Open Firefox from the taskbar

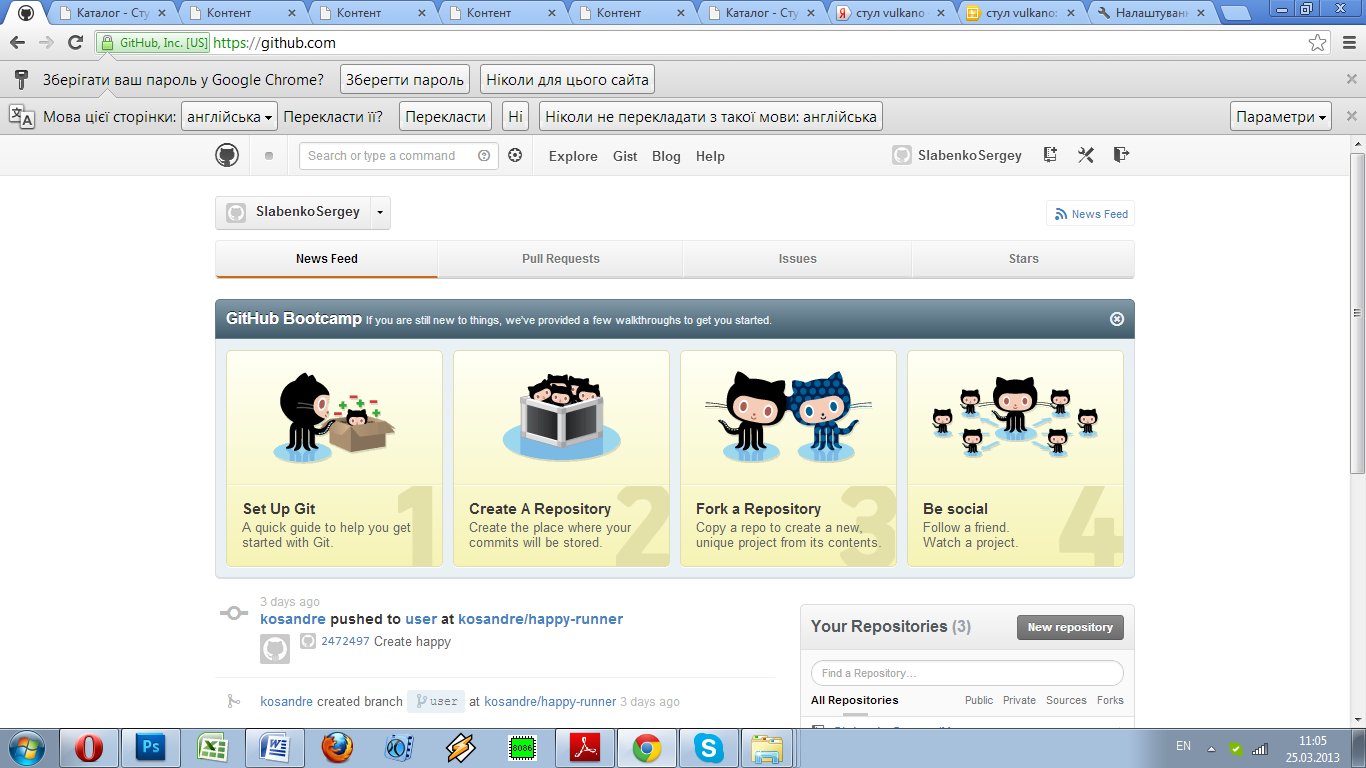pos(337,747)
